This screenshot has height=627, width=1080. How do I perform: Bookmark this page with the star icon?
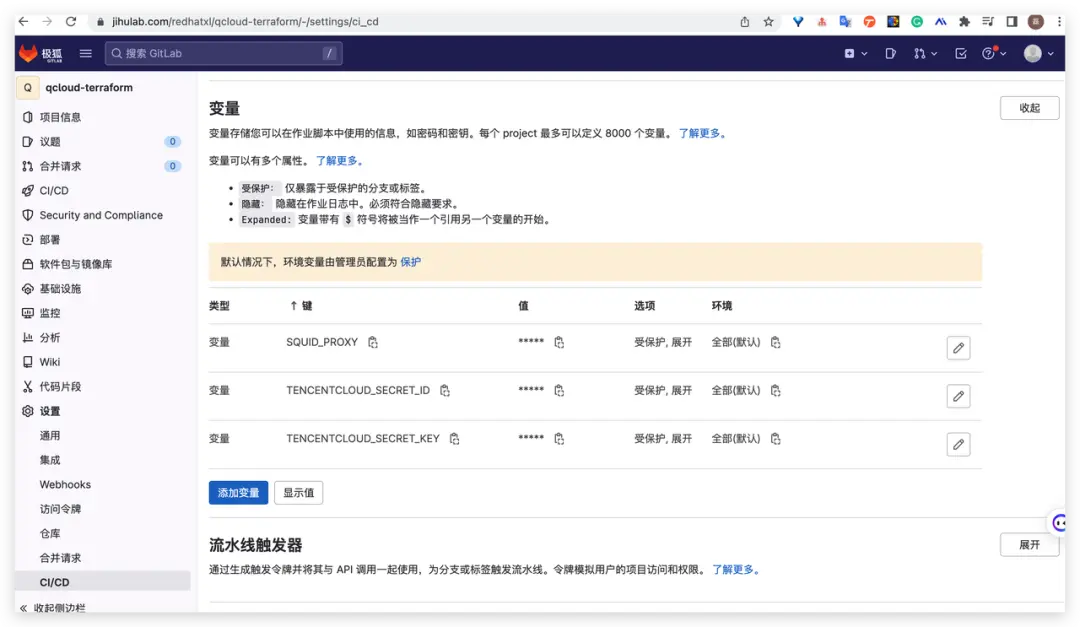(x=768, y=21)
